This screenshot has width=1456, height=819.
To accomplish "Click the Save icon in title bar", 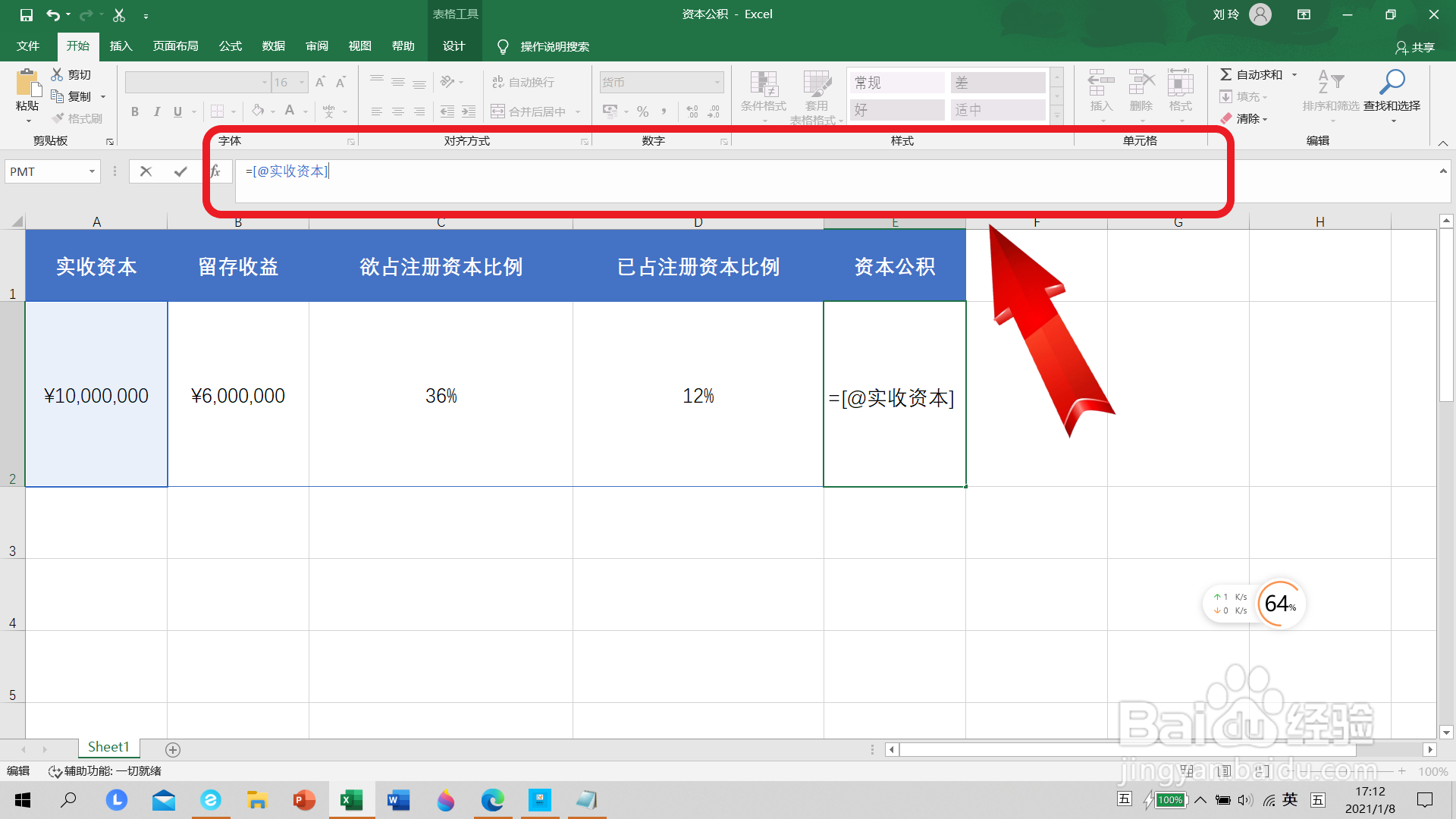I will click(x=26, y=14).
